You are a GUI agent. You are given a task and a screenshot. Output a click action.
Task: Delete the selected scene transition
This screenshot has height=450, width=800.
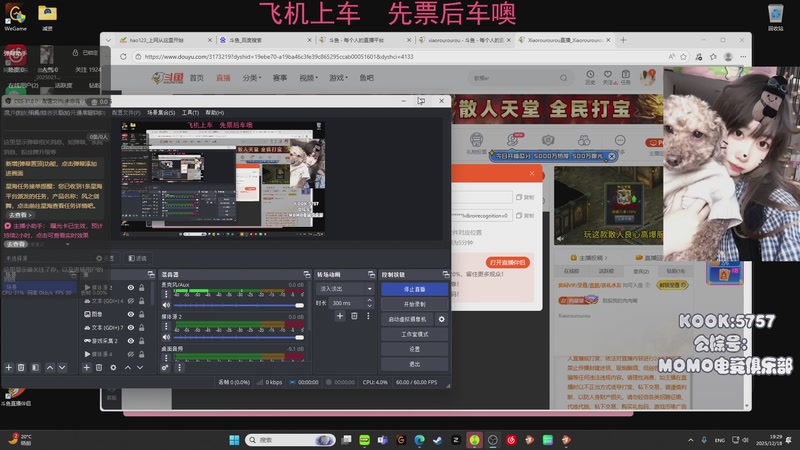tap(354, 316)
